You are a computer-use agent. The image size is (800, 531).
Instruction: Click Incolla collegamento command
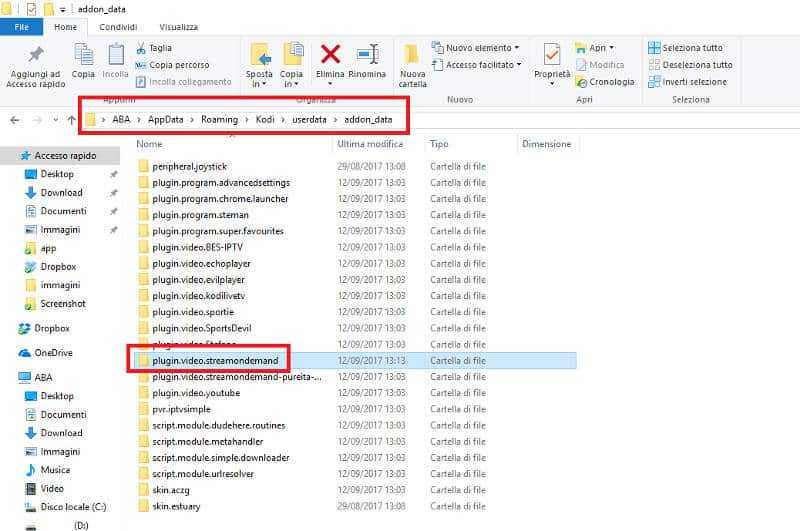point(184,82)
